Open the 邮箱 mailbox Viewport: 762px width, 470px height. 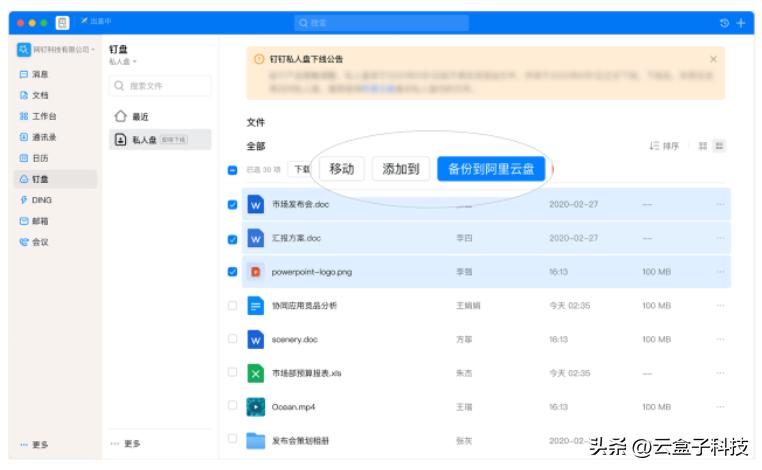click(34, 221)
